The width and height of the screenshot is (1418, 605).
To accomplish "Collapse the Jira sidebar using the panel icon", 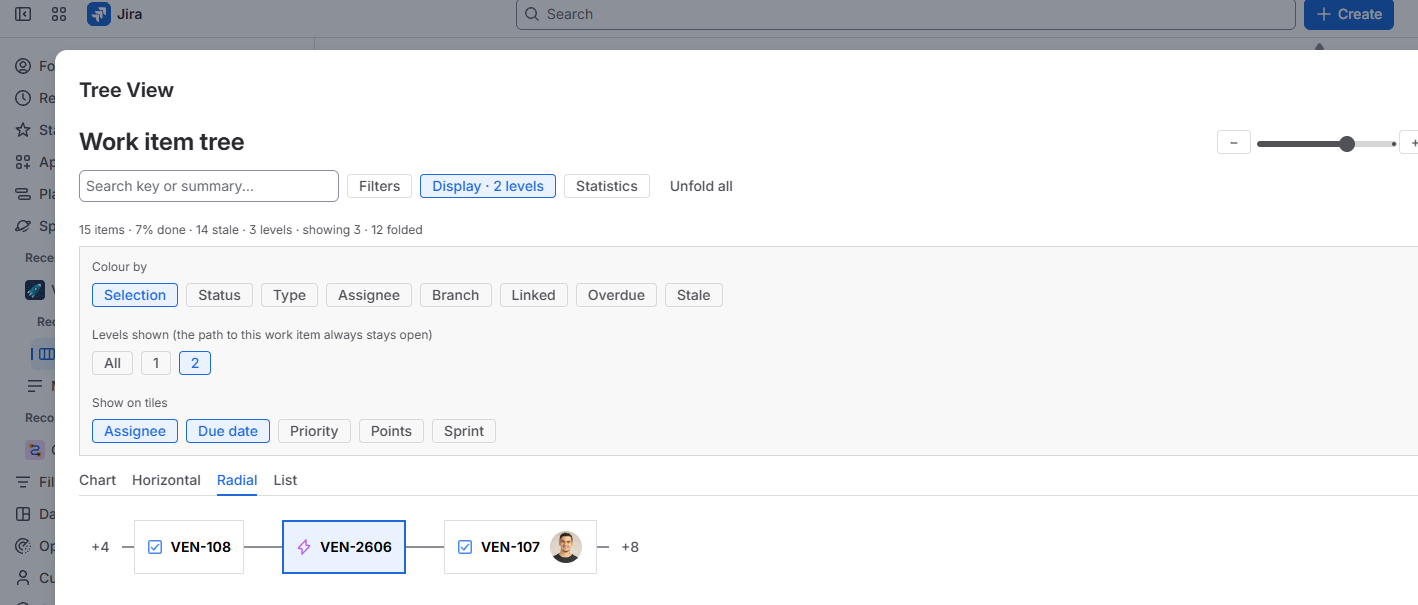I will click(23, 14).
